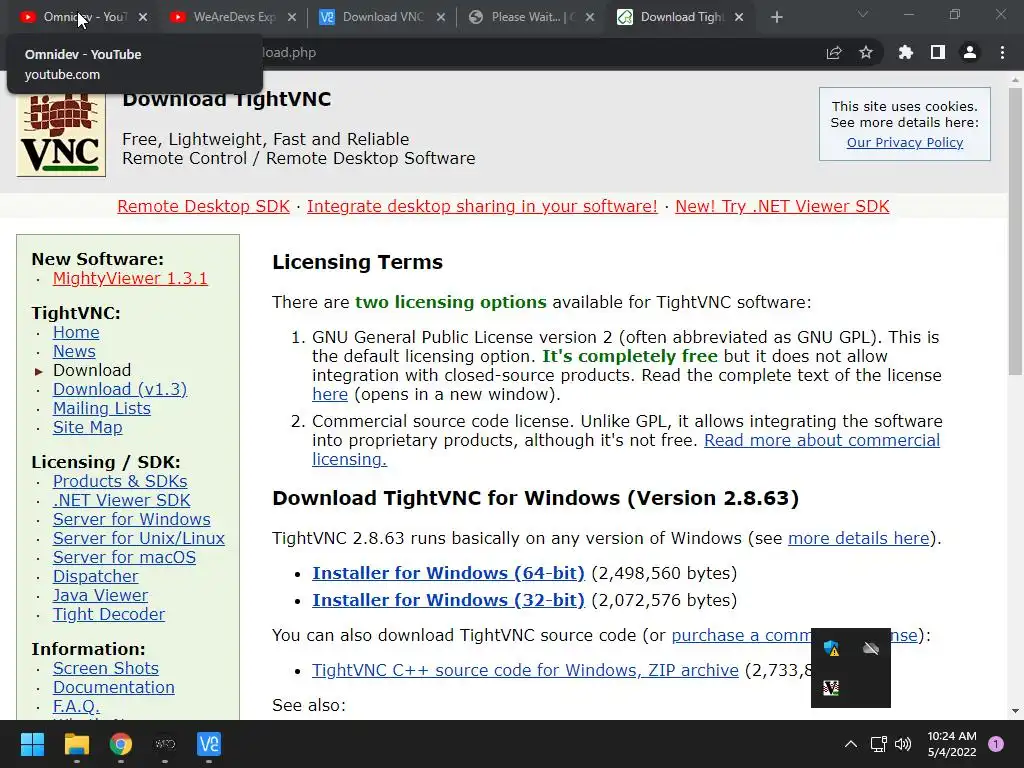Toggle the Chrome side panel icon
This screenshot has width=1024, height=768.
(x=938, y=52)
